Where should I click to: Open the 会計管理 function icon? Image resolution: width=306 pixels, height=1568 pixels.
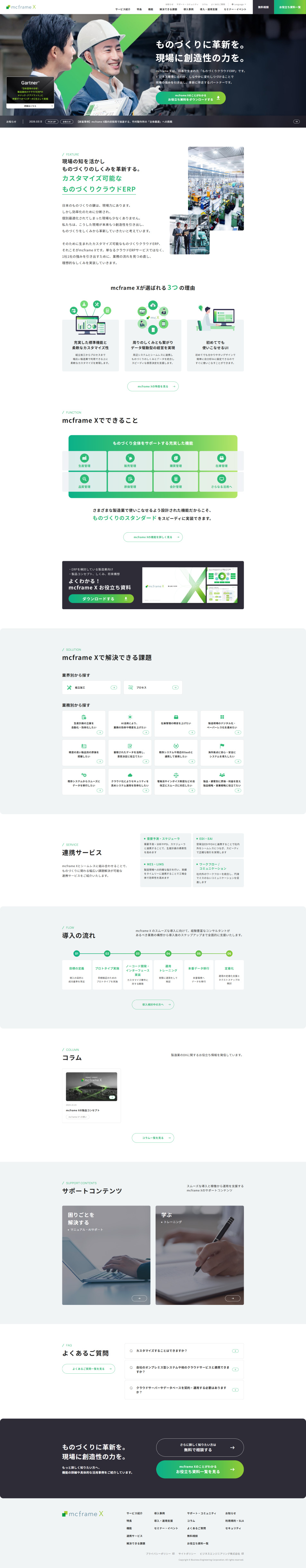[x=176, y=479]
